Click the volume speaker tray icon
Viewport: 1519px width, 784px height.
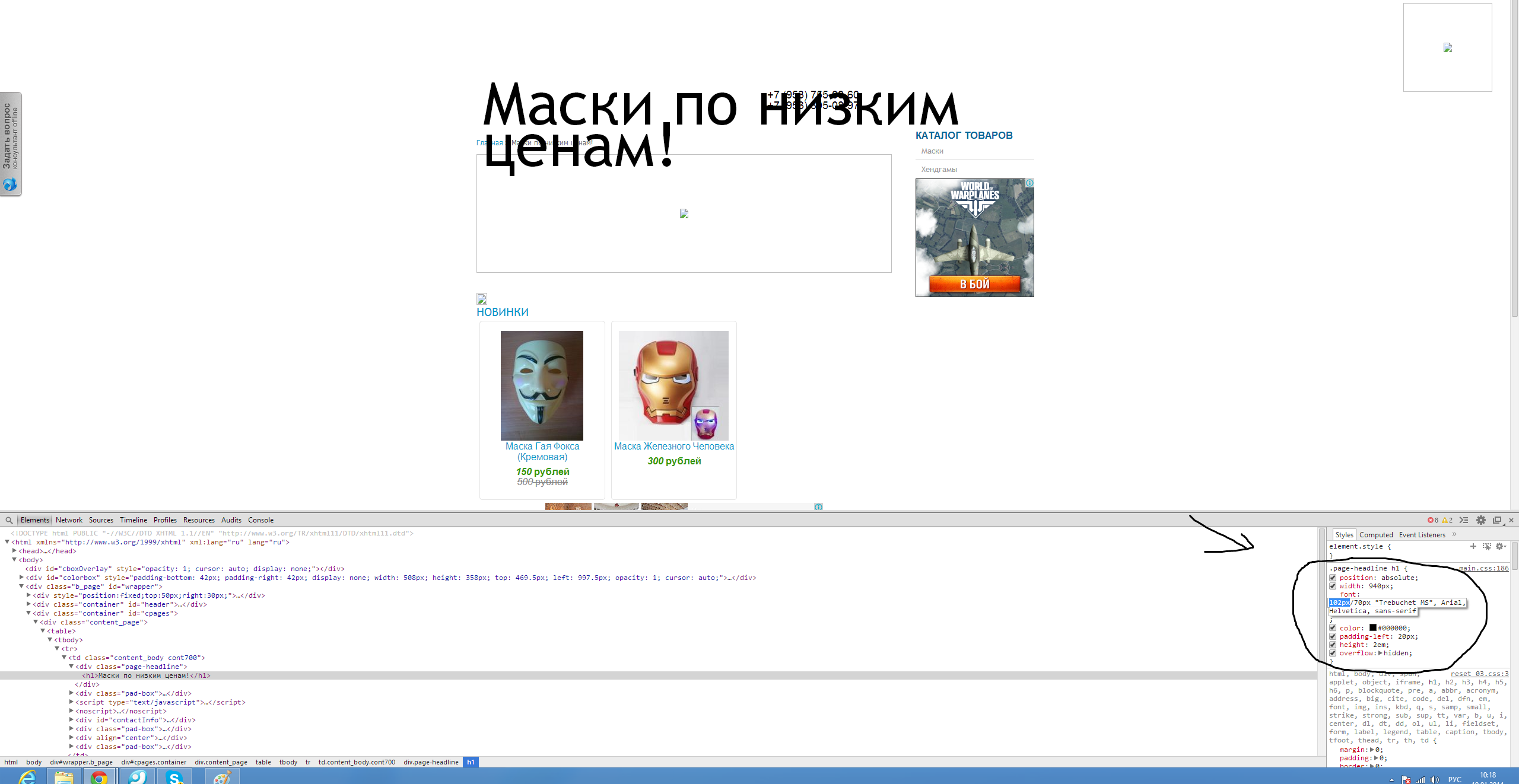1435,779
